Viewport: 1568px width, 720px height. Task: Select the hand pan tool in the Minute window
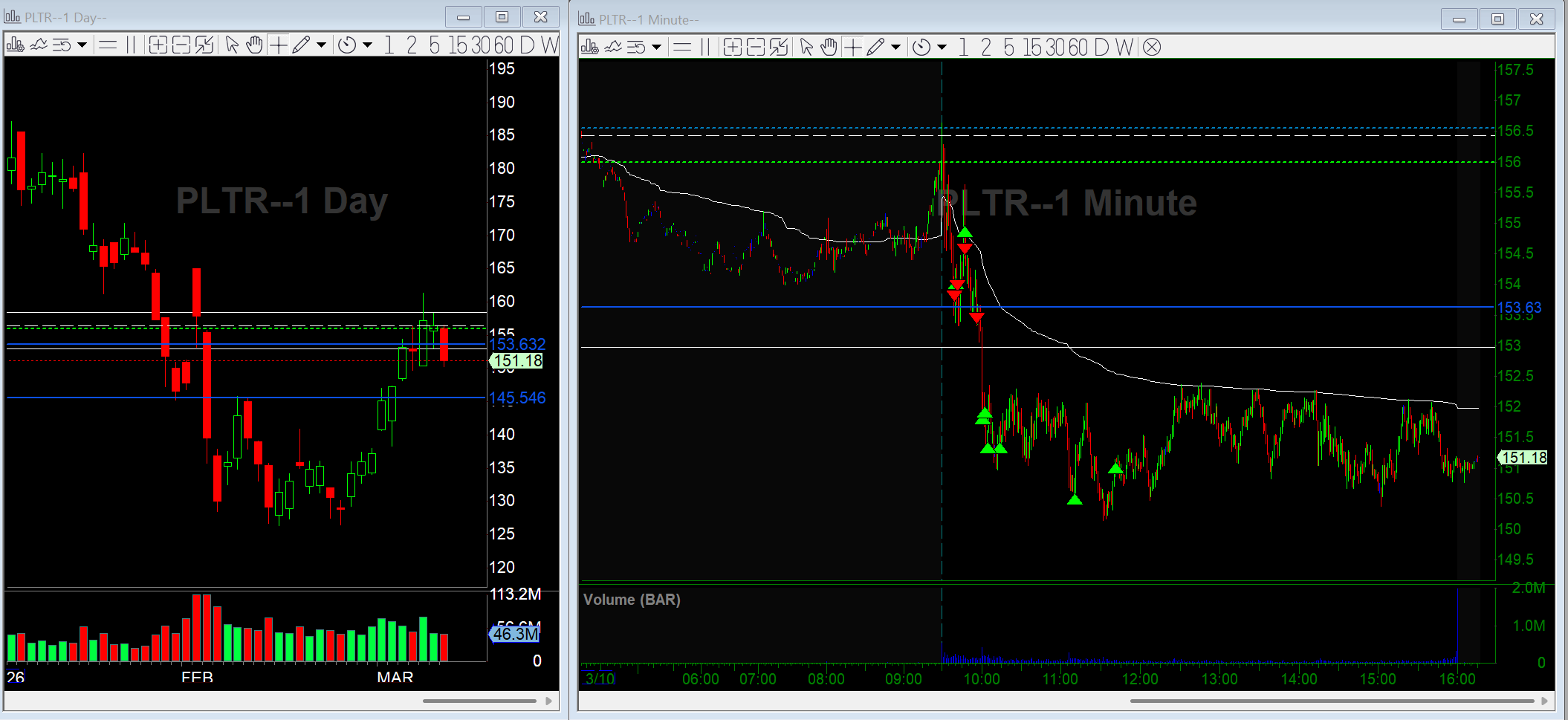pyautogui.click(x=829, y=48)
